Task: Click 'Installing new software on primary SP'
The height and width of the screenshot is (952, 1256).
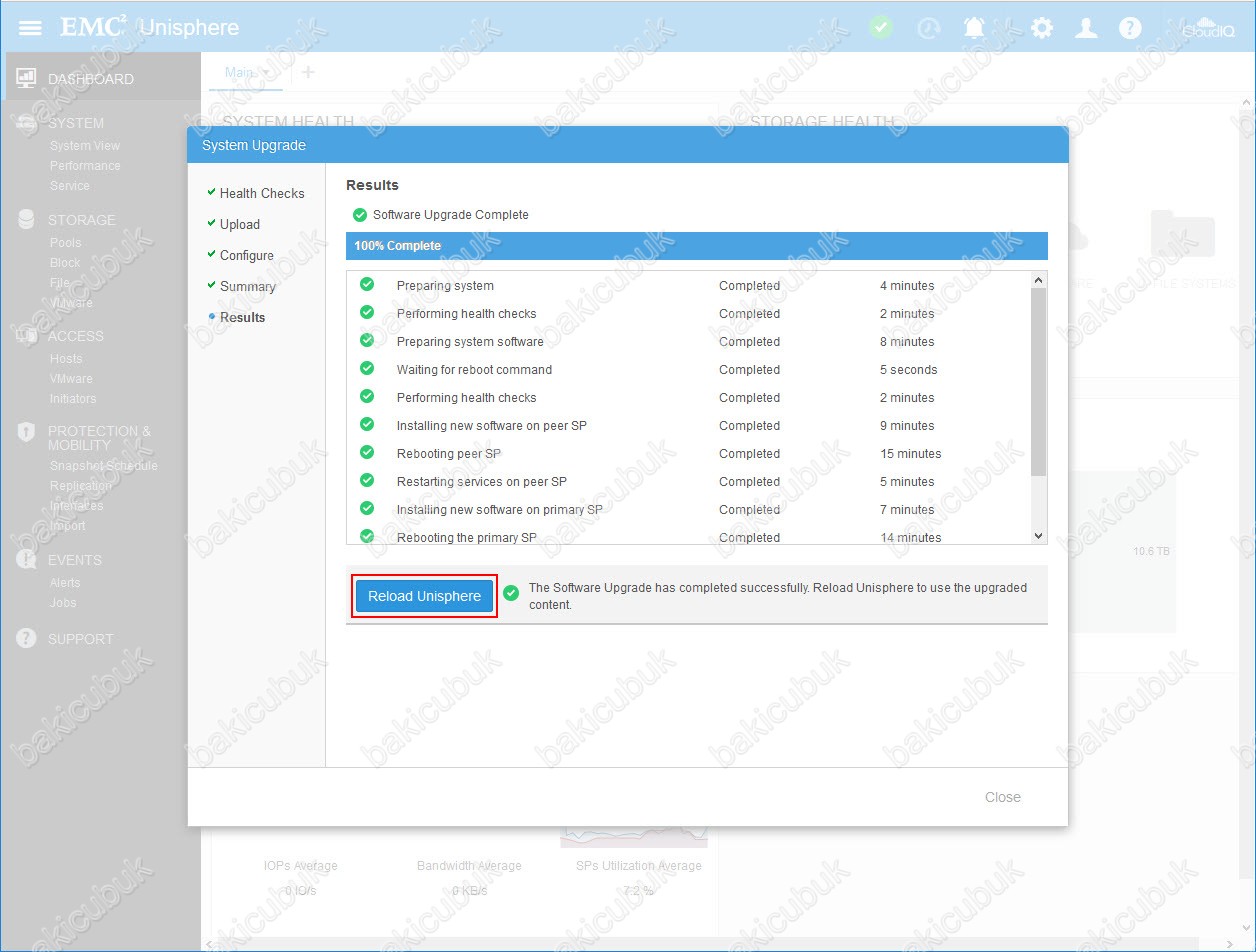Action: tap(499, 510)
